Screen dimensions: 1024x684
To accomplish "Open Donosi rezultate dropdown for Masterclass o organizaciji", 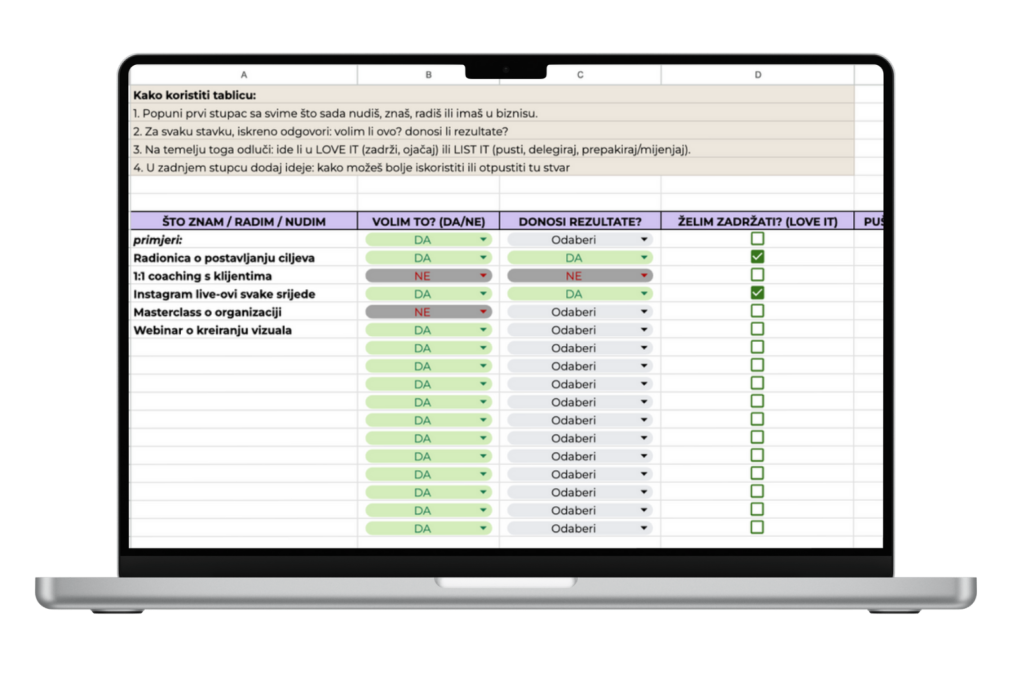I will coord(643,312).
